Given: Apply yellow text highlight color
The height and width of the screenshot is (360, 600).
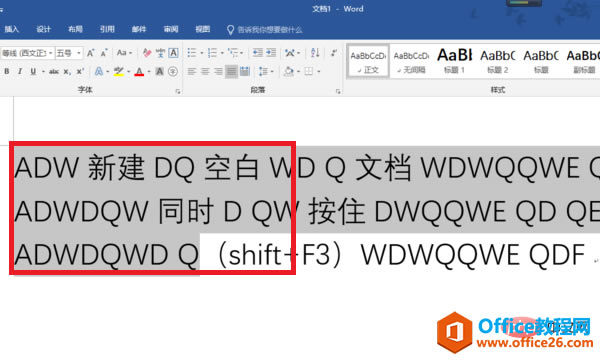Looking at the screenshot, I should click(x=119, y=72).
